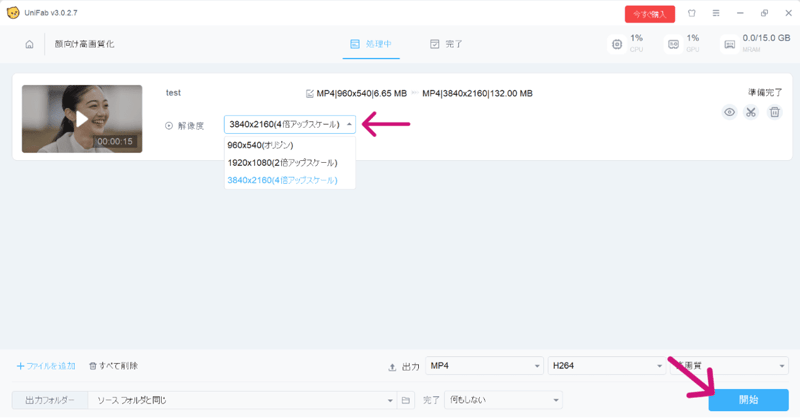The image size is (800, 418).
Task: Click the 顔向け高画質化 title label
Action: tap(85, 44)
